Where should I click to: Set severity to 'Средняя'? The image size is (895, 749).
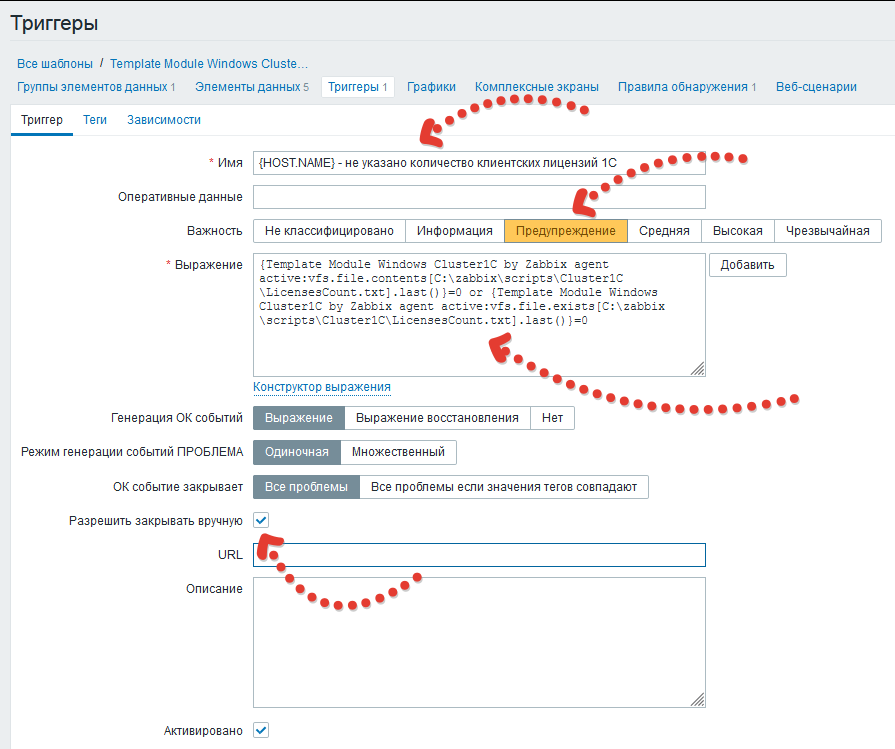(664, 231)
